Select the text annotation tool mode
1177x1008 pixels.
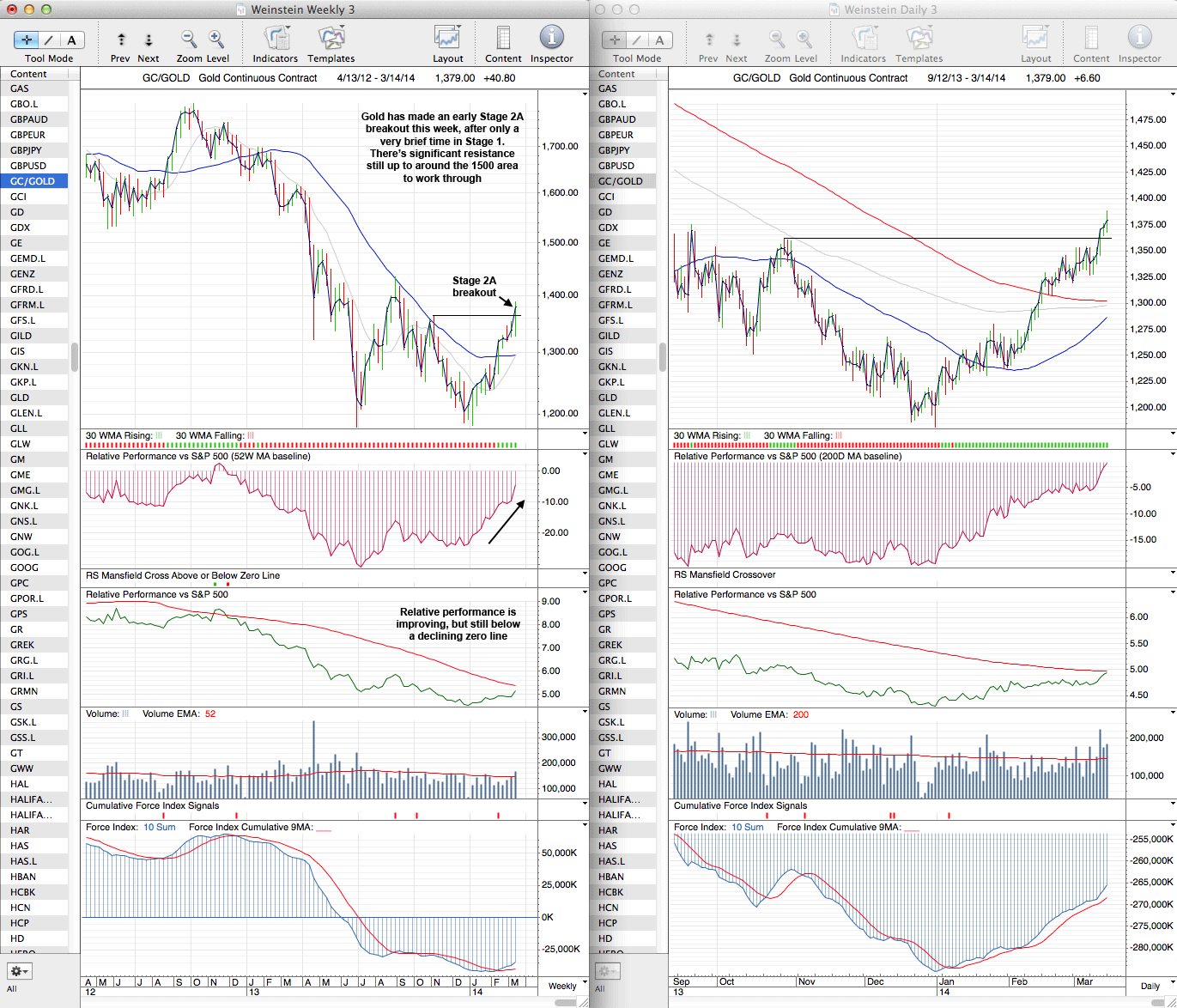[71, 39]
